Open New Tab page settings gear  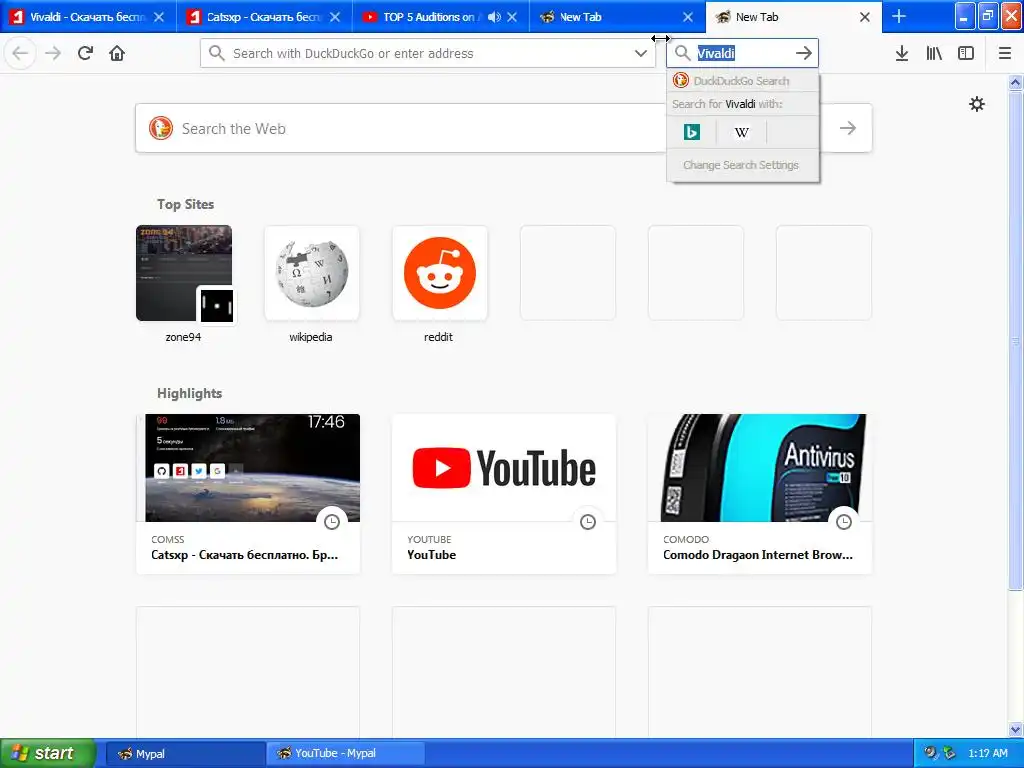click(977, 104)
